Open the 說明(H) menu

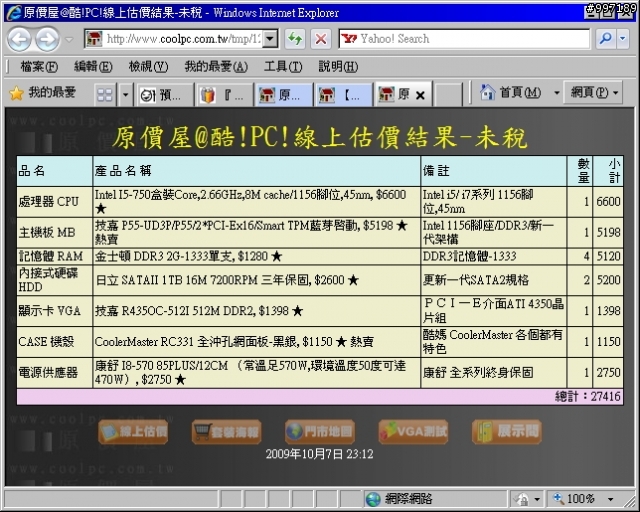[338, 66]
